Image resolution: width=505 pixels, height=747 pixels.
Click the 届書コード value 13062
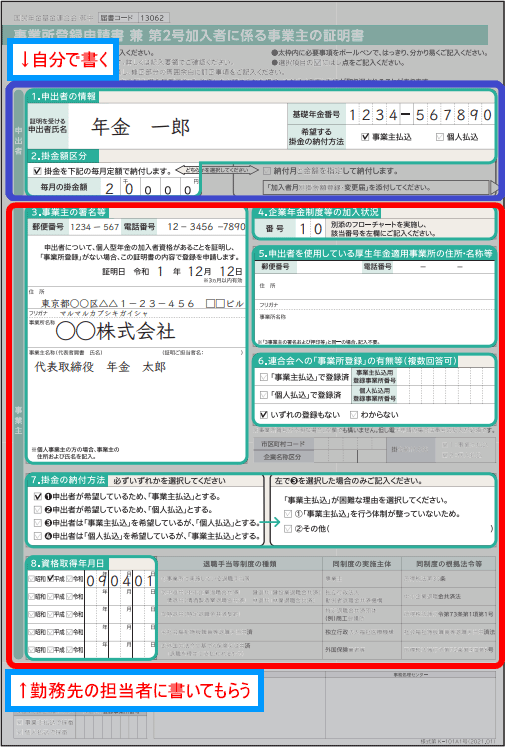(x=152, y=18)
